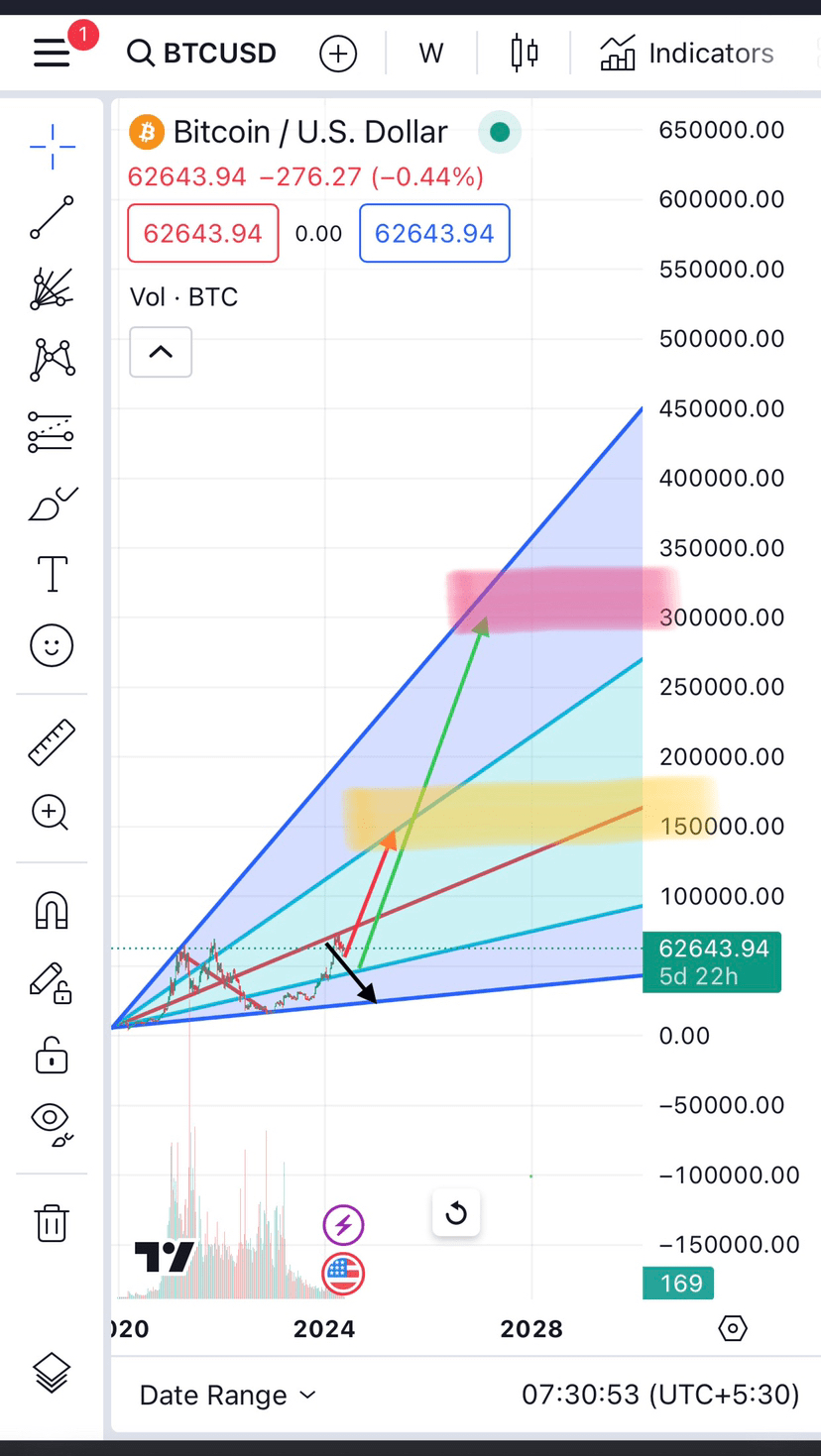Open BTCUSD symbol search
821x1456 pixels.
(201, 53)
